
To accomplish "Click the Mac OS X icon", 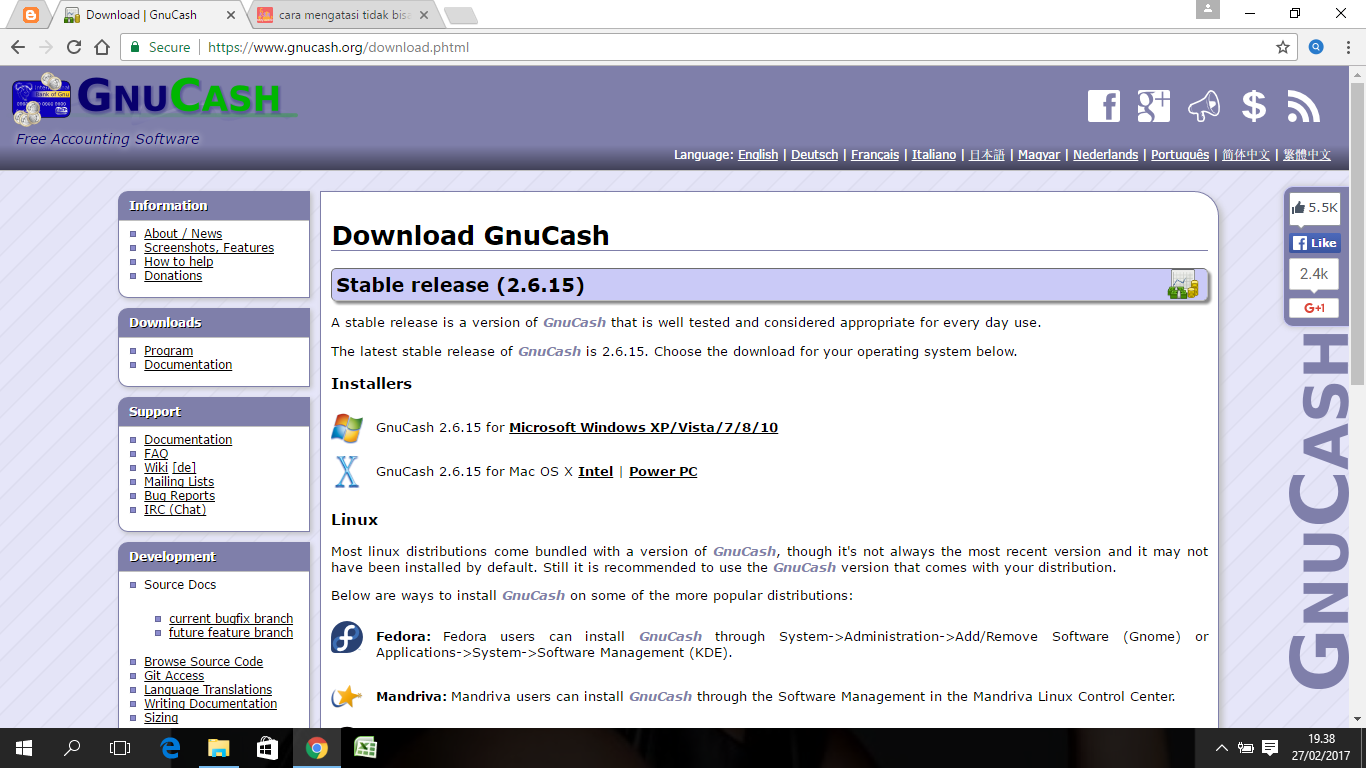I will point(347,471).
